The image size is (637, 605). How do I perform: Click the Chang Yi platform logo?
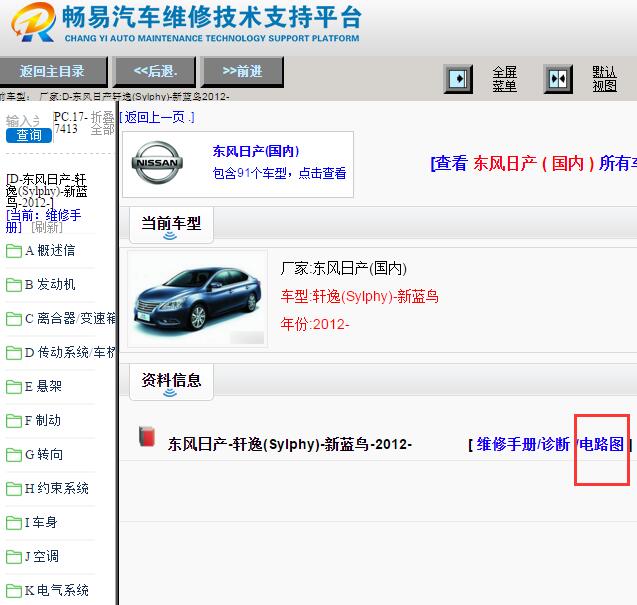tap(33, 22)
